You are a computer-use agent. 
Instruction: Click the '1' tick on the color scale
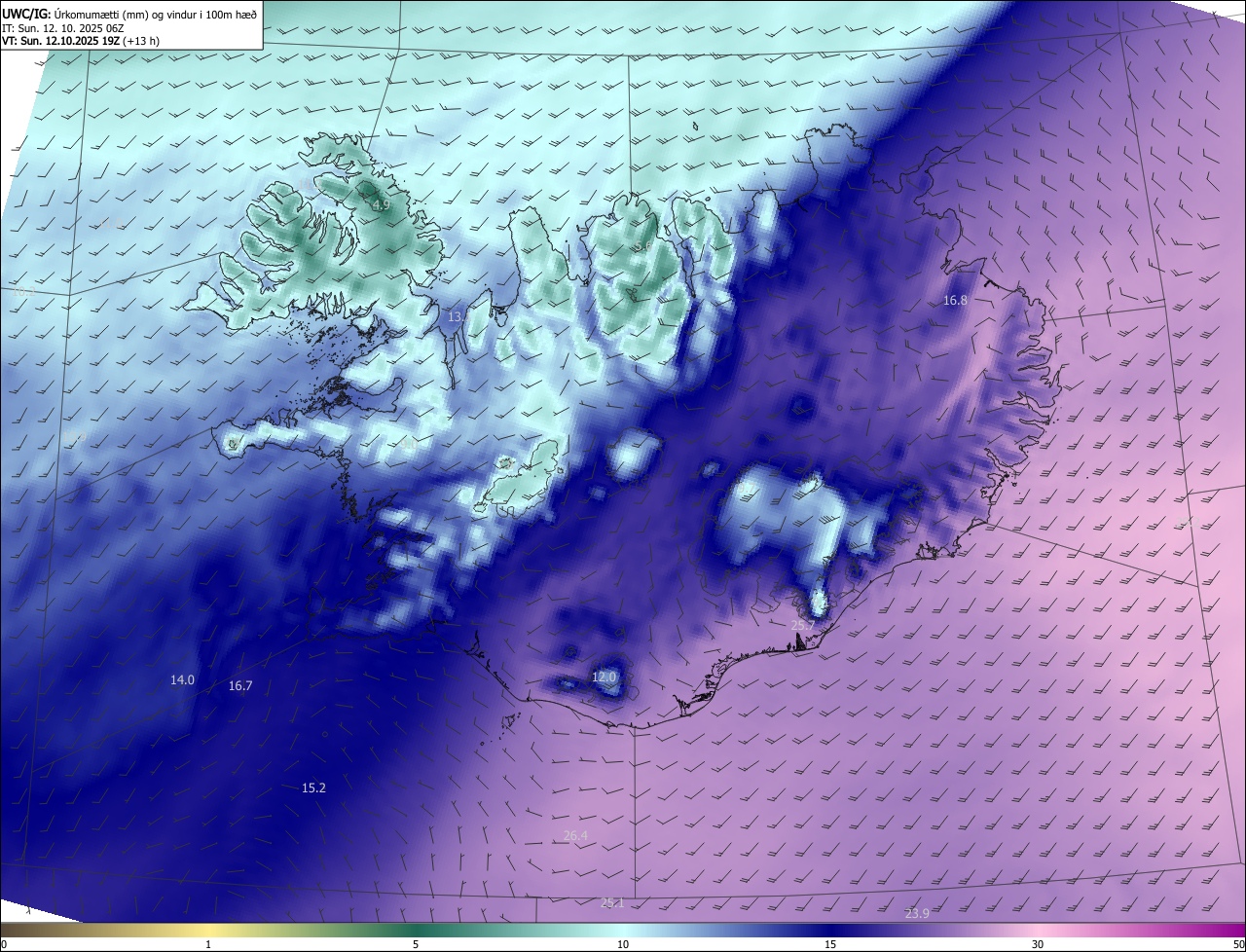coord(208,945)
